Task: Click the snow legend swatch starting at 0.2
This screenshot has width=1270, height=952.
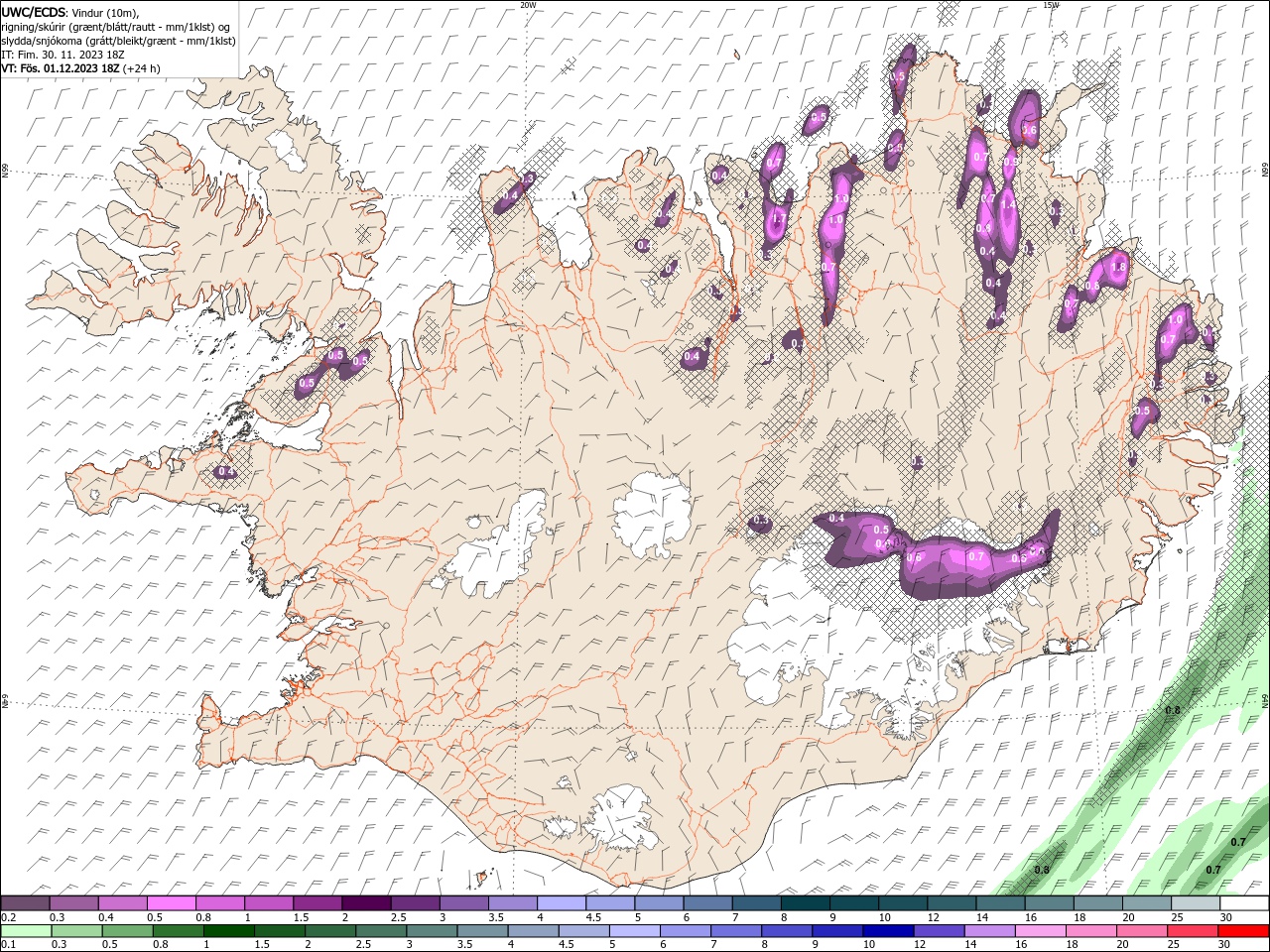Action: [26, 903]
